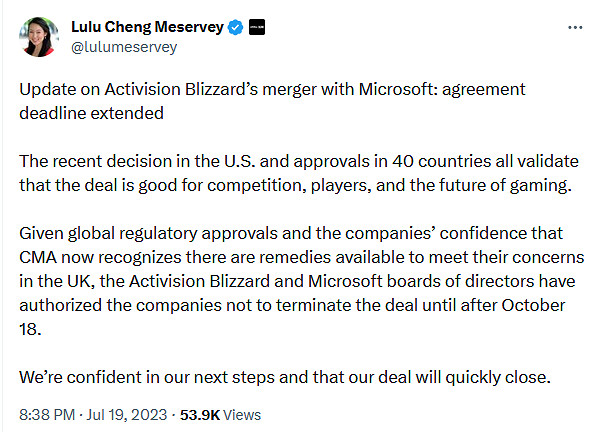Click the 53.9K view count number
The image size is (600, 432).
coord(204,414)
